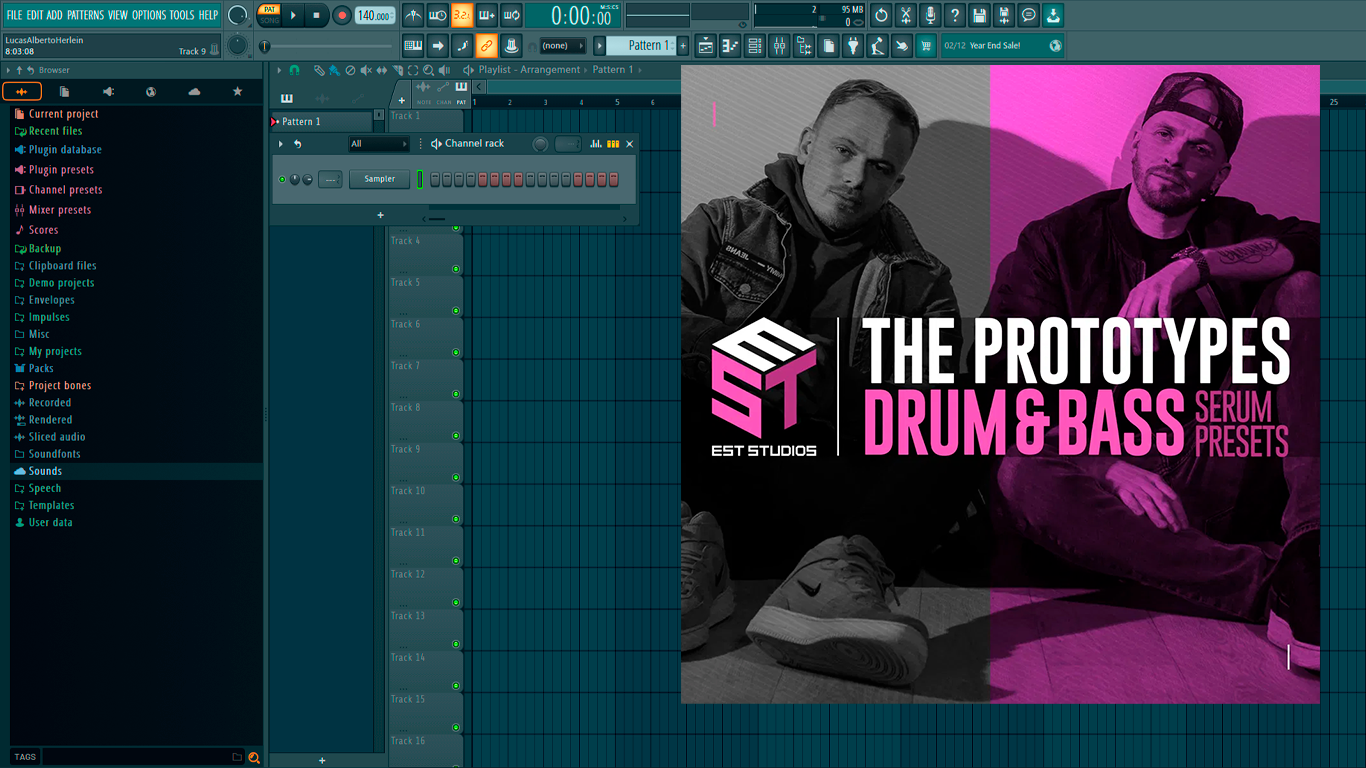Click the song position slider handle
This screenshot has width=1366, height=768.
click(265, 46)
